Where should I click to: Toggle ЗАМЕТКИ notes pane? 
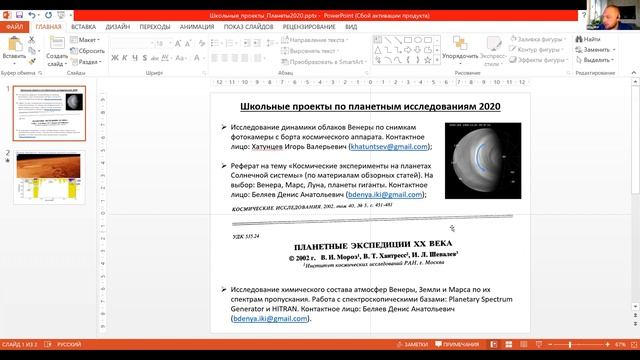pyautogui.click(x=412, y=344)
